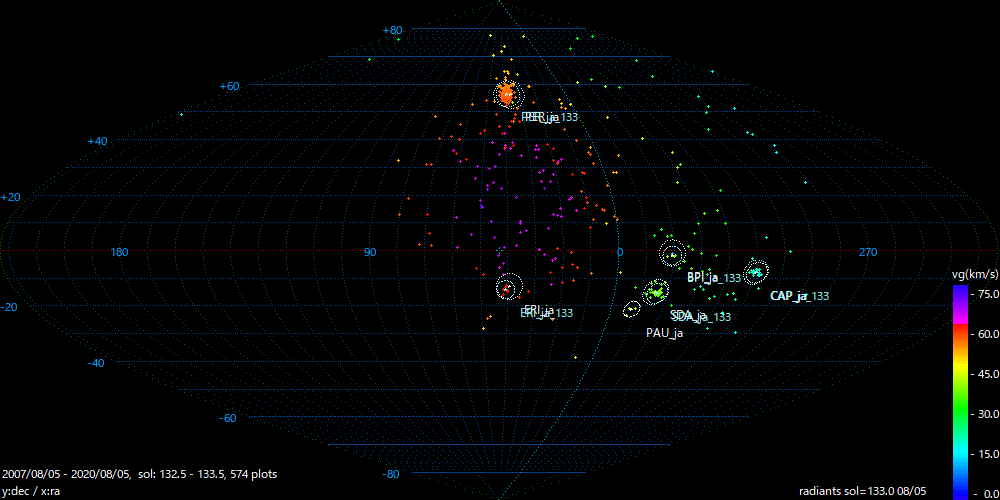Click the vg(km/s) velocity color scale bar
Screen dimensions: 1000x500
coord(959,390)
